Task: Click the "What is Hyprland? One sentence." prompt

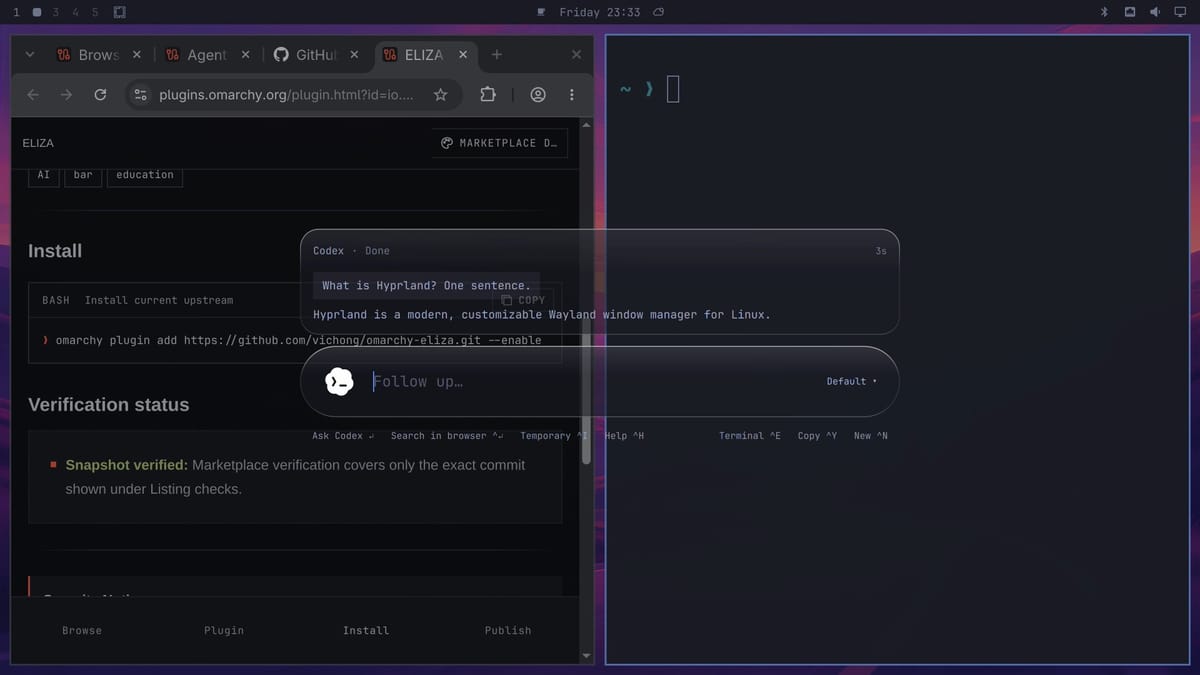Action: click(426, 285)
